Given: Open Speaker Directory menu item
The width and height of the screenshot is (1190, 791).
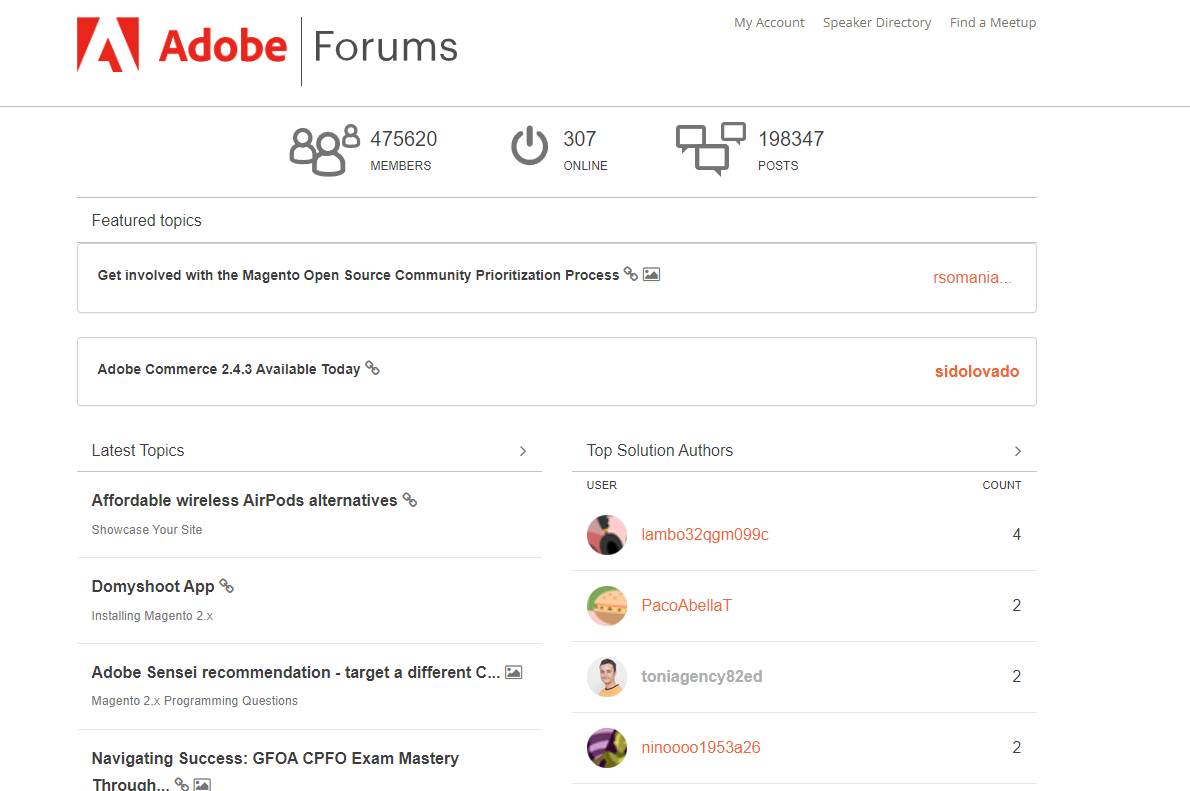Looking at the screenshot, I should (x=877, y=23).
